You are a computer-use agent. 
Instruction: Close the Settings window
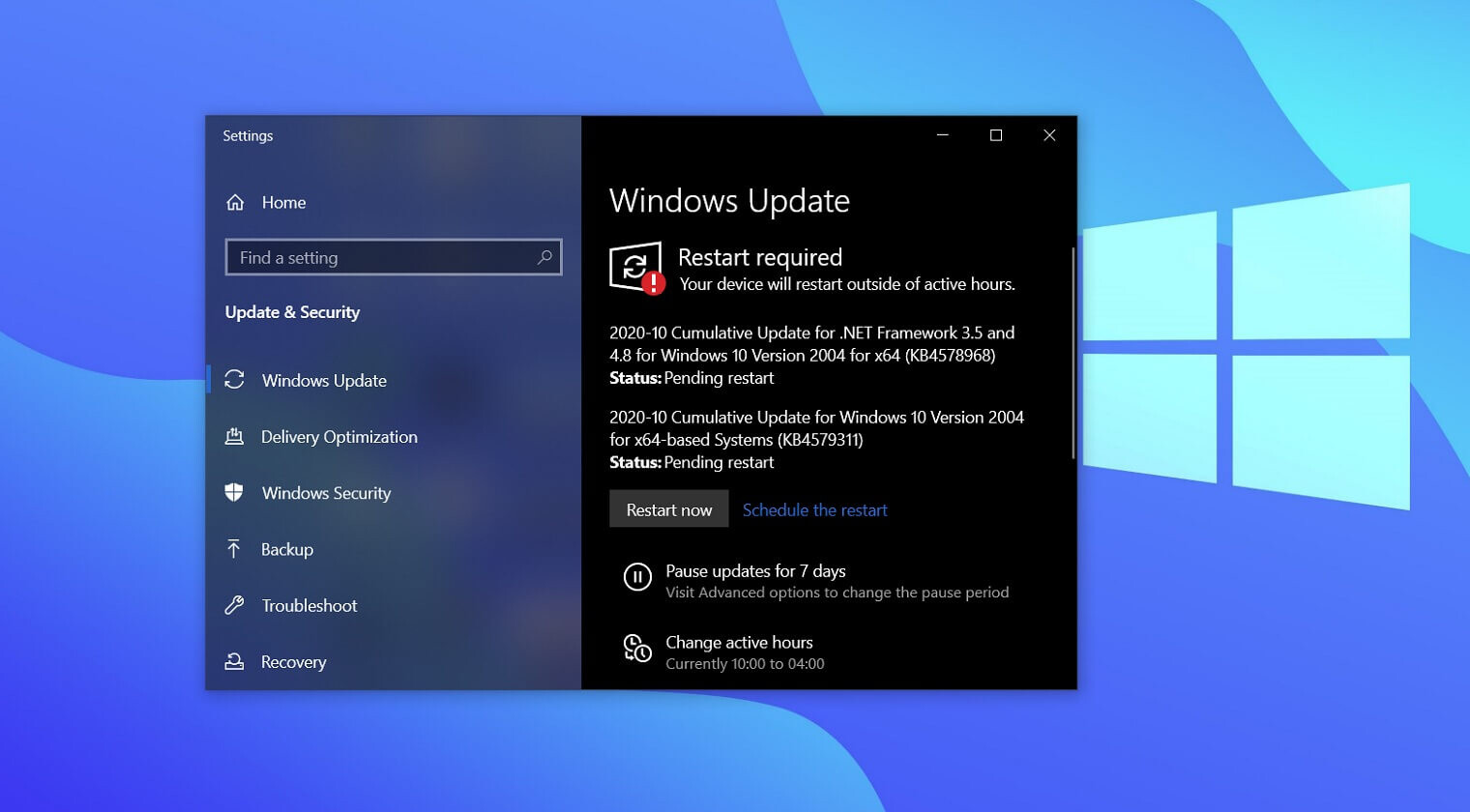[1049, 135]
